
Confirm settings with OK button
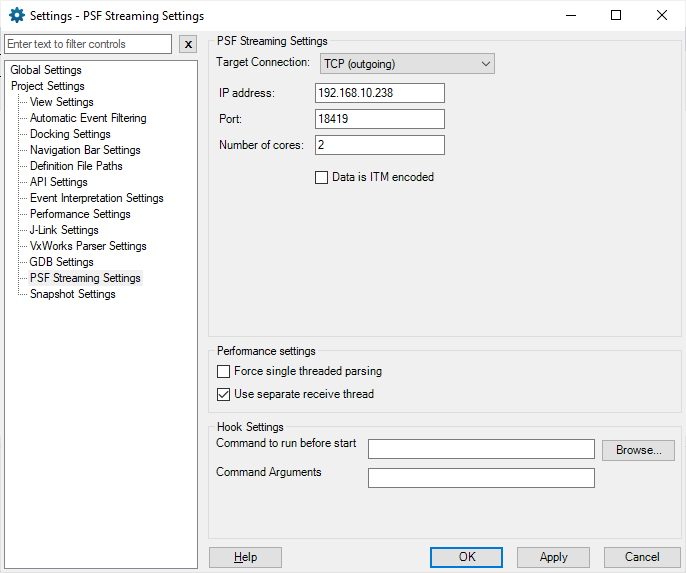point(466,558)
